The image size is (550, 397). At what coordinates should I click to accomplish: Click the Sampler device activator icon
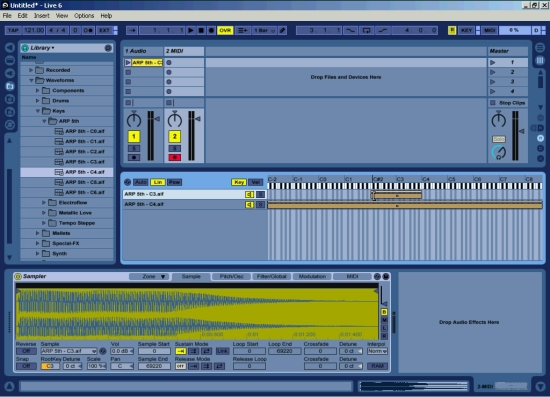click(x=18, y=276)
